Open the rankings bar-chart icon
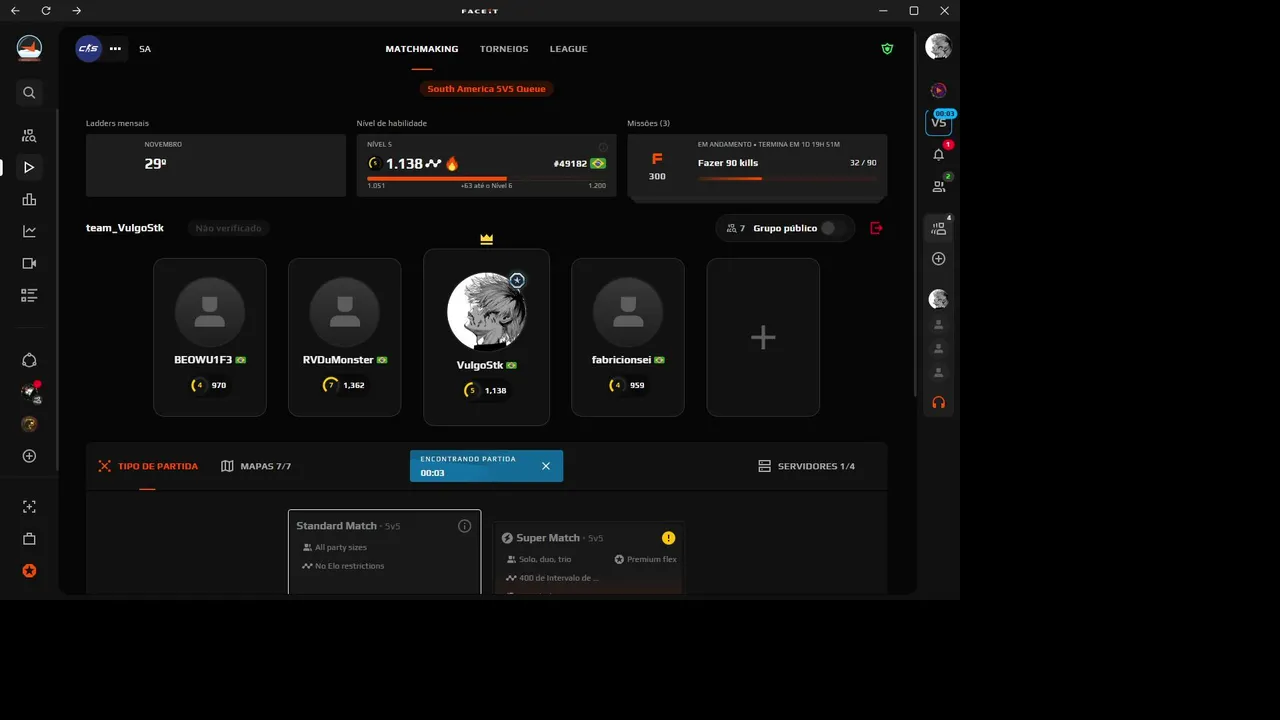 (29, 199)
